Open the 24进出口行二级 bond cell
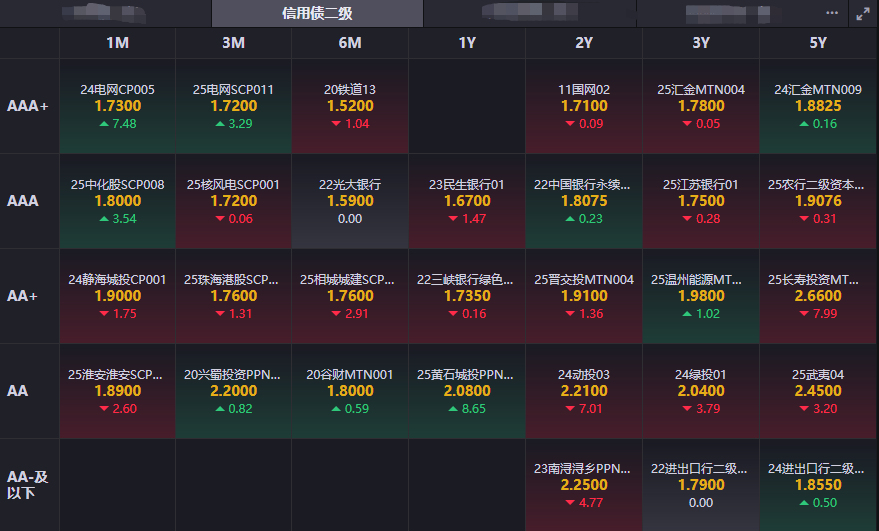The width and height of the screenshot is (879, 531). (818, 485)
